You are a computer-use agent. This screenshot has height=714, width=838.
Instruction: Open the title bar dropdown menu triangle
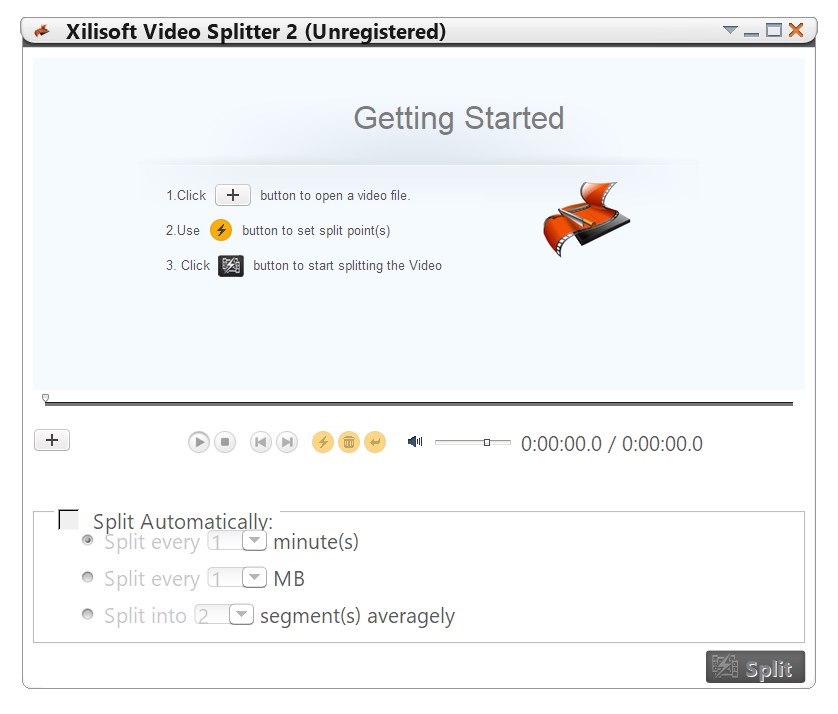coord(730,30)
